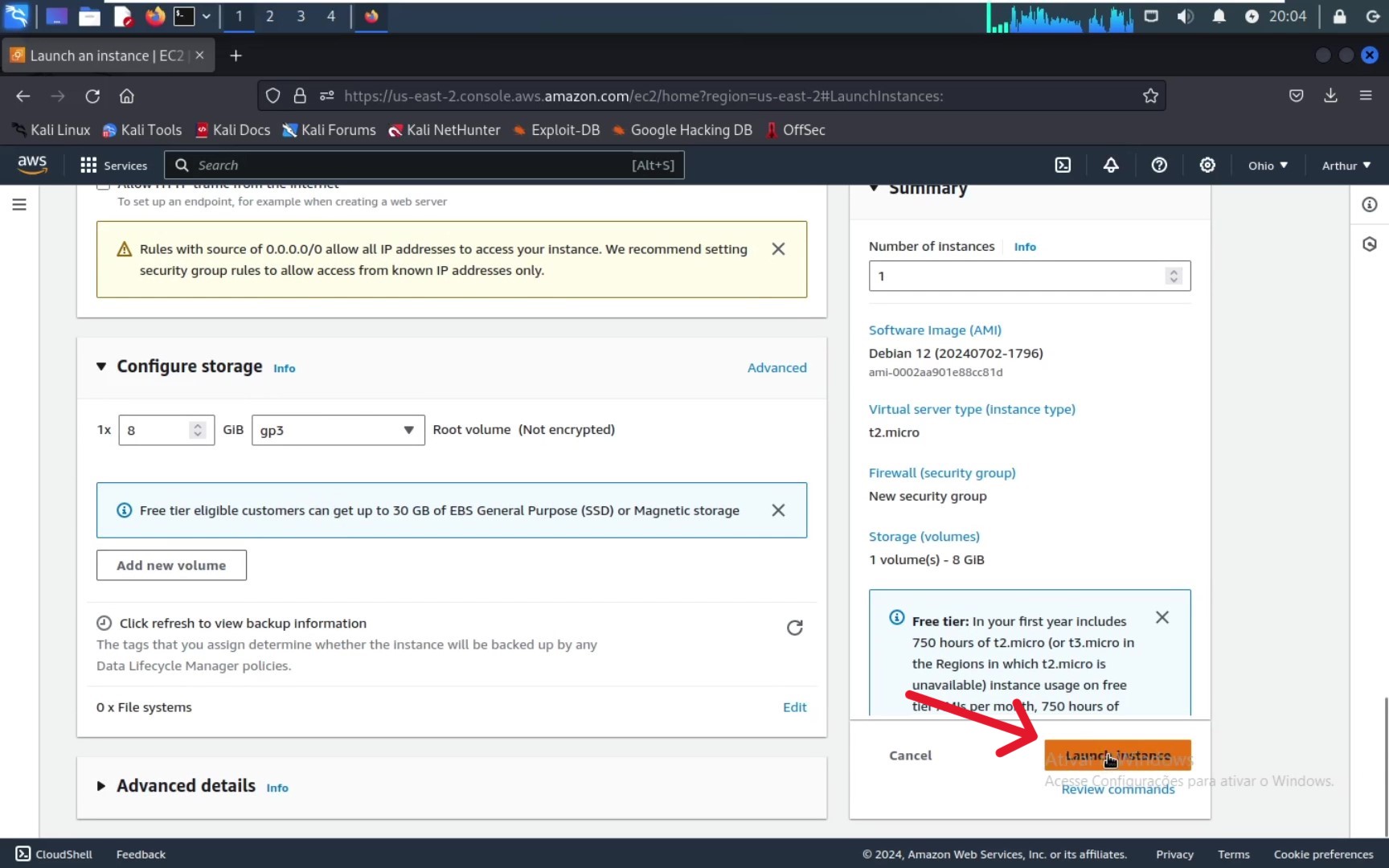
Task: Open Firewall (security group) summary link
Action: [942, 473]
